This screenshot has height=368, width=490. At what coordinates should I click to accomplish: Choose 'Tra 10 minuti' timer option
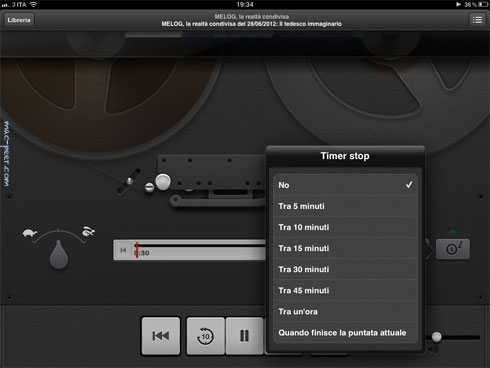point(345,227)
